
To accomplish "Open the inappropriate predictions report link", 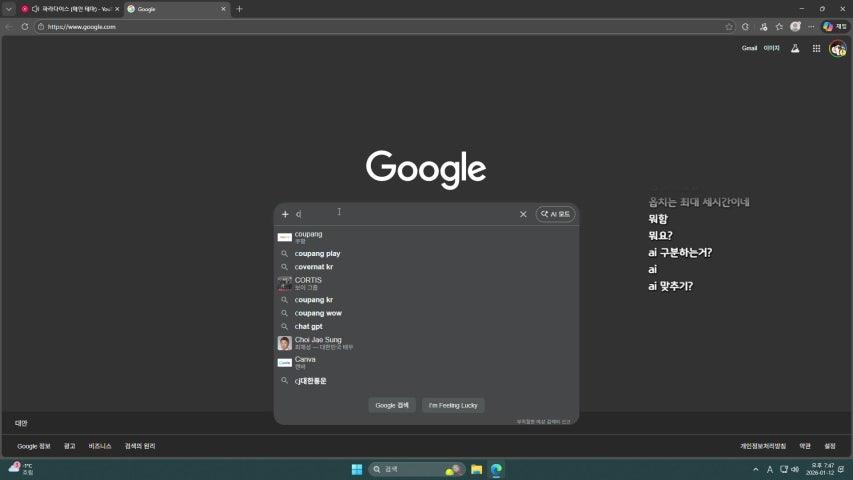I will 543,422.
